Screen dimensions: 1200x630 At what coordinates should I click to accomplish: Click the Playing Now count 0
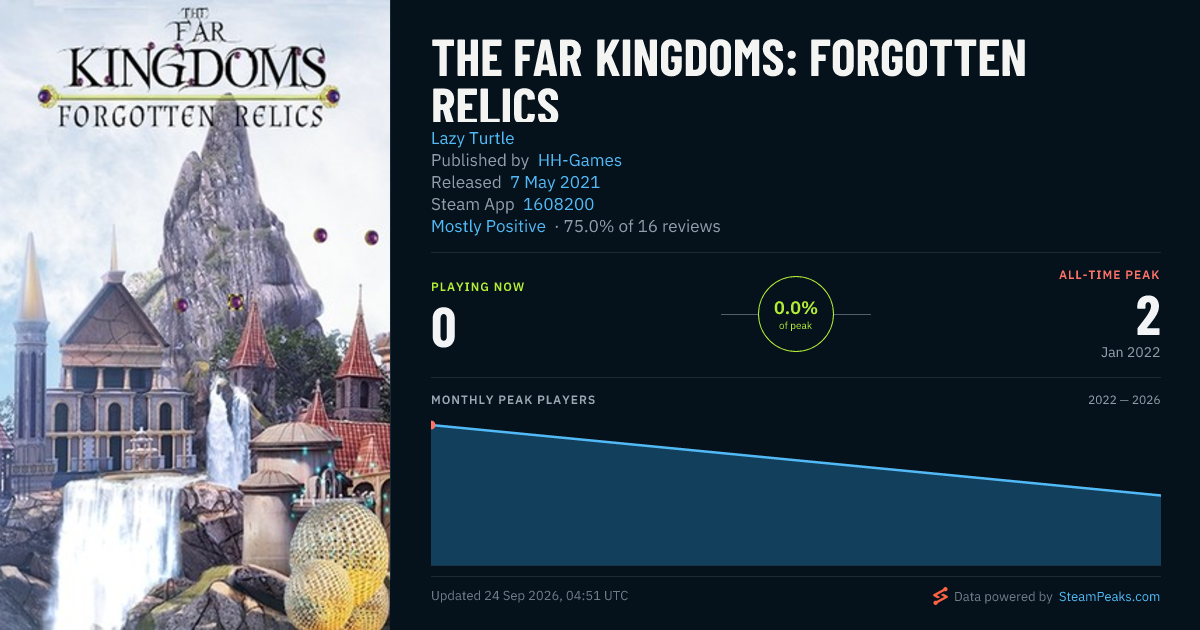coord(444,329)
